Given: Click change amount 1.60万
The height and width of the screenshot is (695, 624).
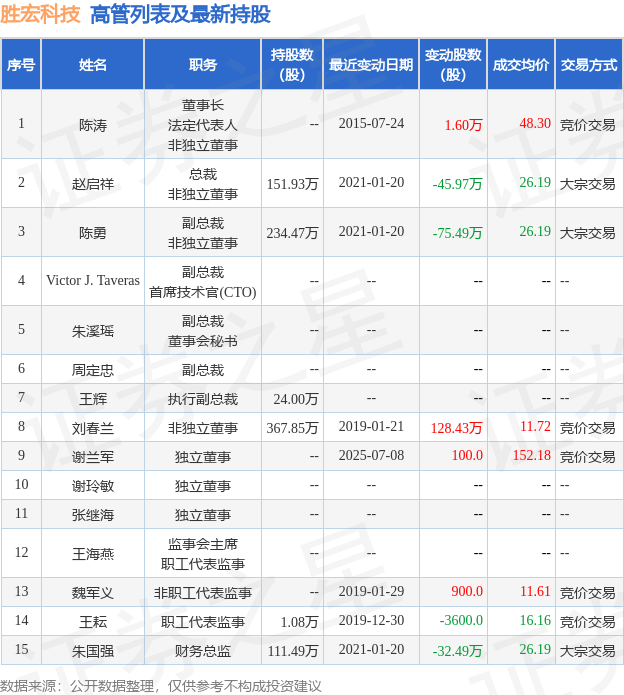Looking at the screenshot, I should 463,125.
